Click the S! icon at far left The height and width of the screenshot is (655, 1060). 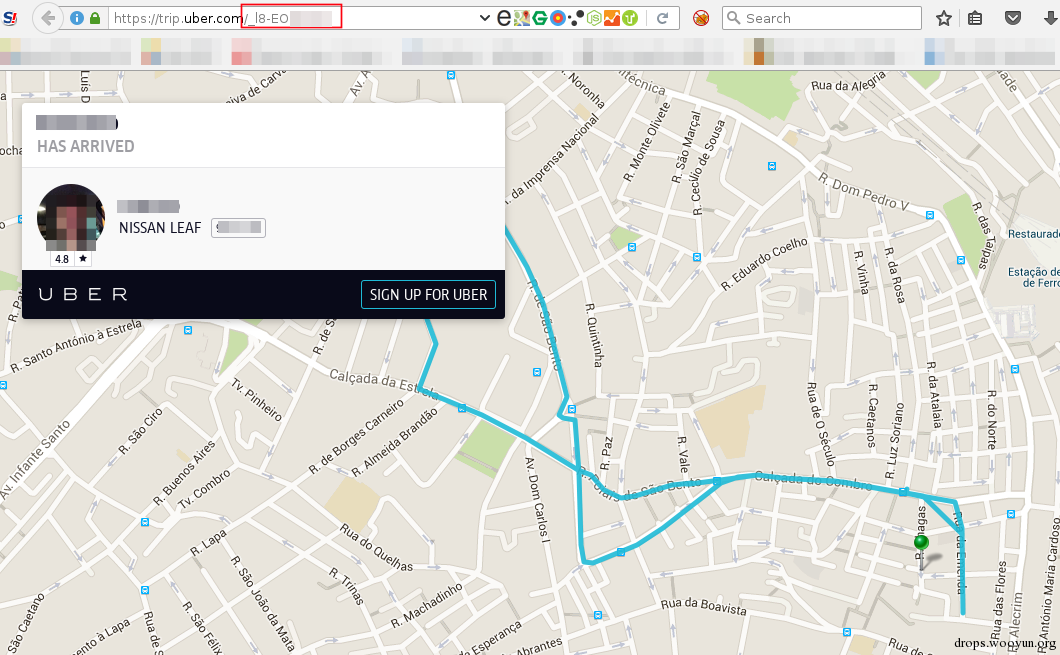click(x=10, y=18)
